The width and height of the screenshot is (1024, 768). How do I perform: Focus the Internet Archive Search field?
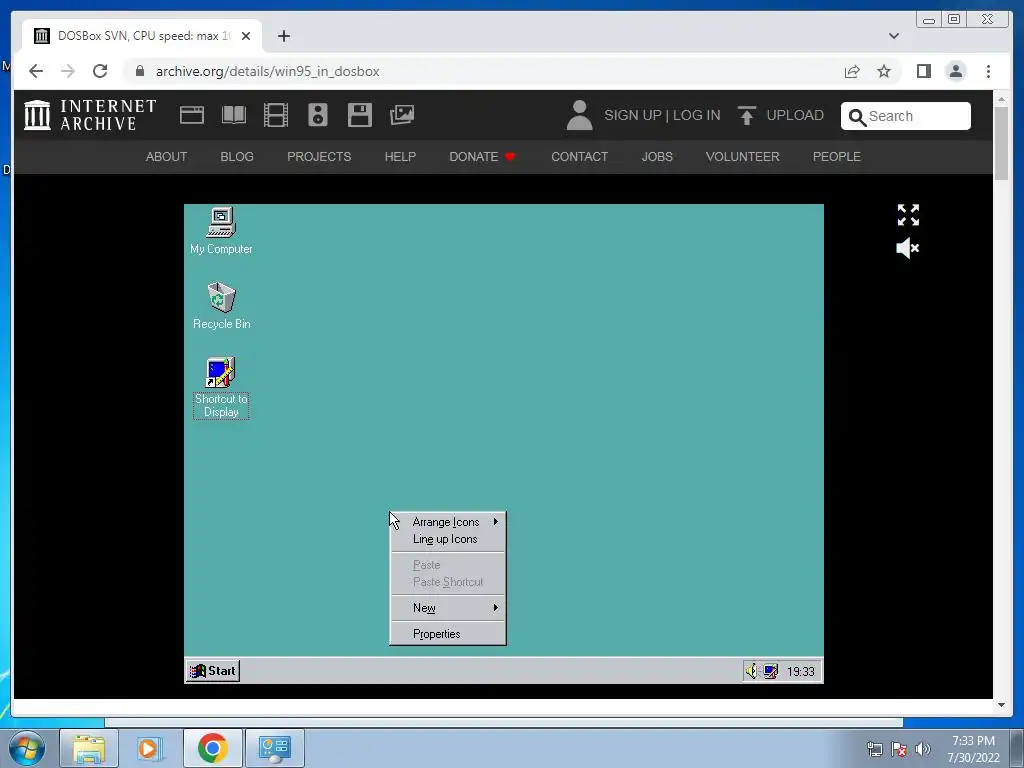(906, 116)
